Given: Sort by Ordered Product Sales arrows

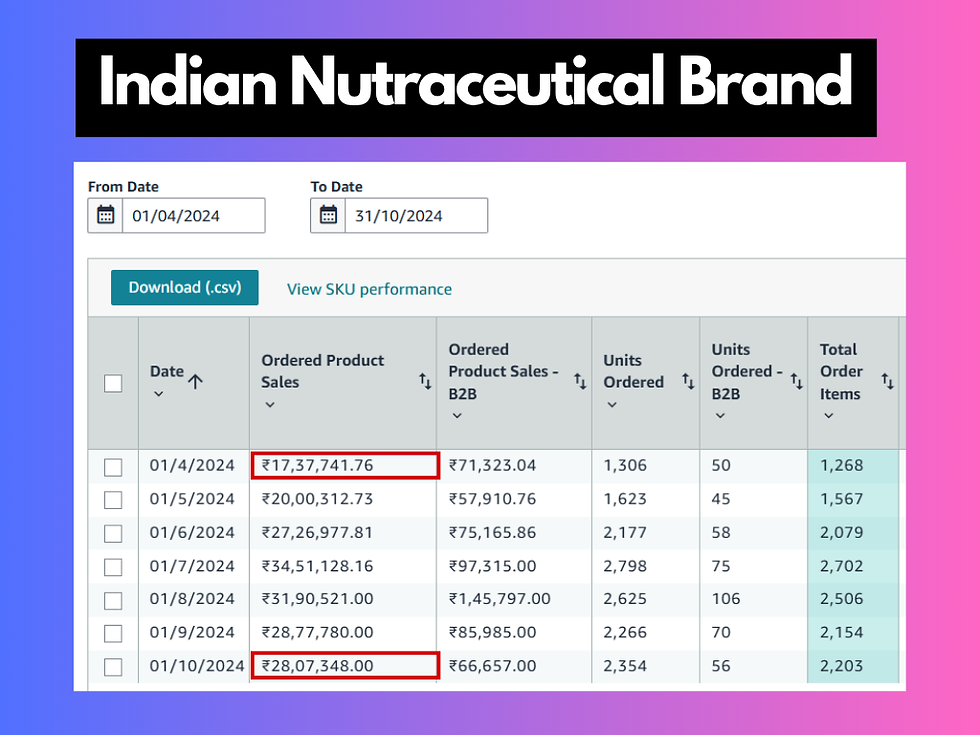Looking at the screenshot, I should click(x=425, y=381).
